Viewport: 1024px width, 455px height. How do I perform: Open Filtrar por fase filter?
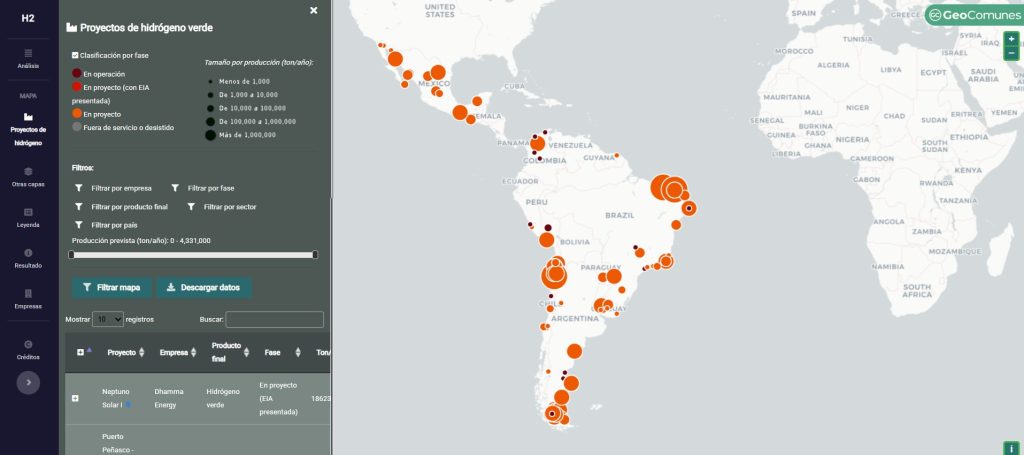[x=202, y=188]
